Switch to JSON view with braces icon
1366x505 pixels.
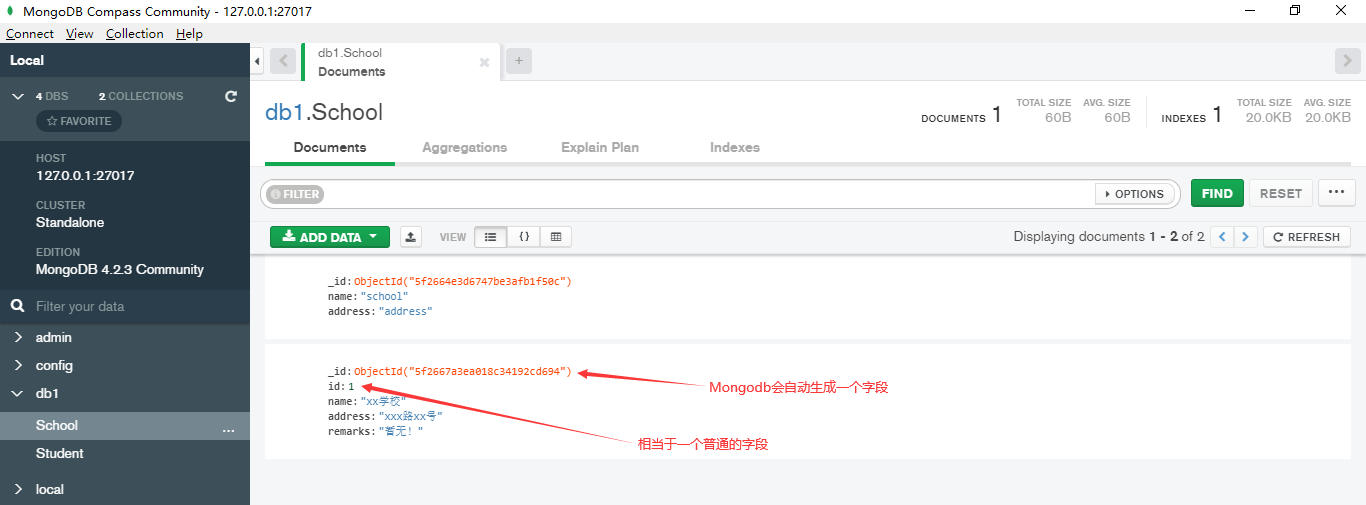pos(523,237)
